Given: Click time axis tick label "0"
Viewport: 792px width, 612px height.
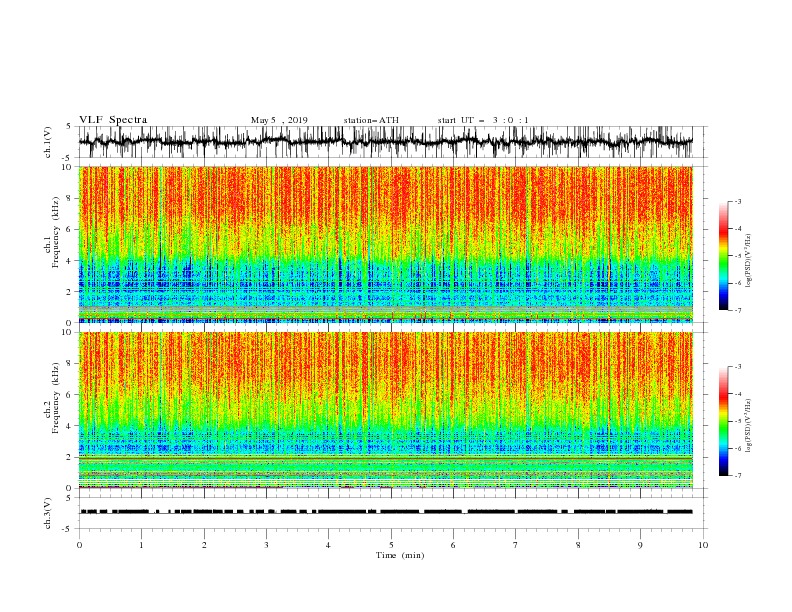Looking at the screenshot, I should coord(79,545).
